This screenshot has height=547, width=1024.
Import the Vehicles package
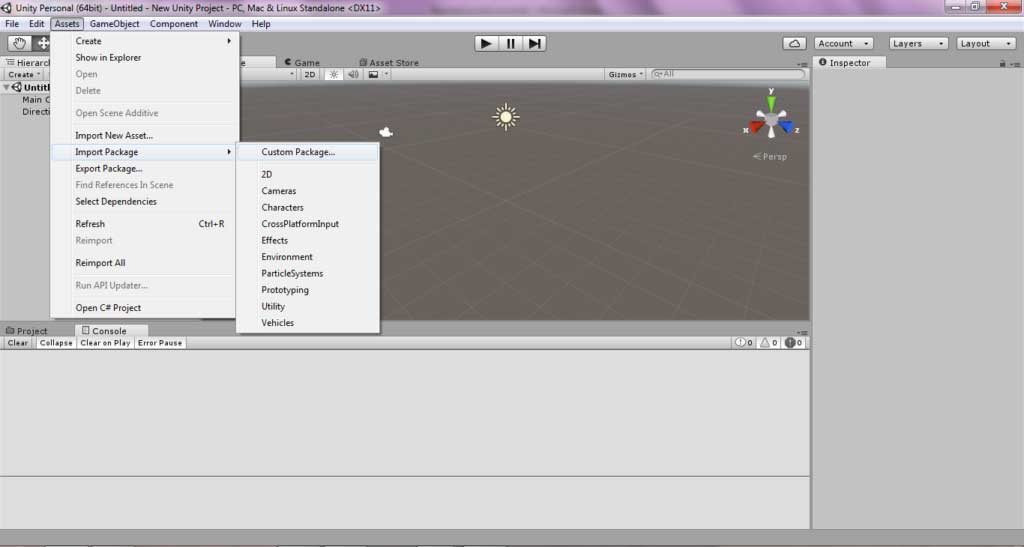tap(308, 323)
